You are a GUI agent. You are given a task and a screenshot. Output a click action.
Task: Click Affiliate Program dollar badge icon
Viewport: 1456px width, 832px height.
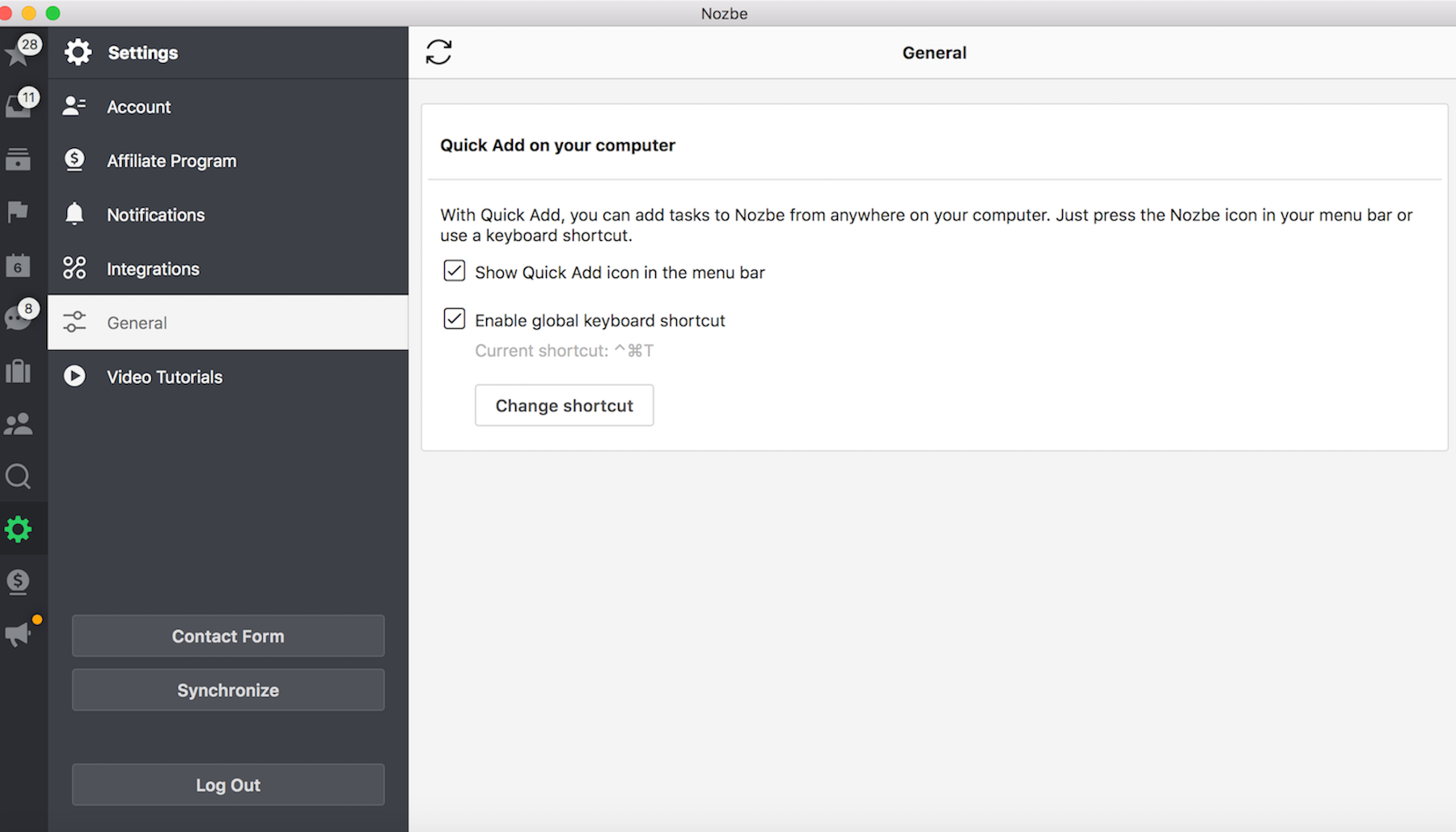[74, 160]
